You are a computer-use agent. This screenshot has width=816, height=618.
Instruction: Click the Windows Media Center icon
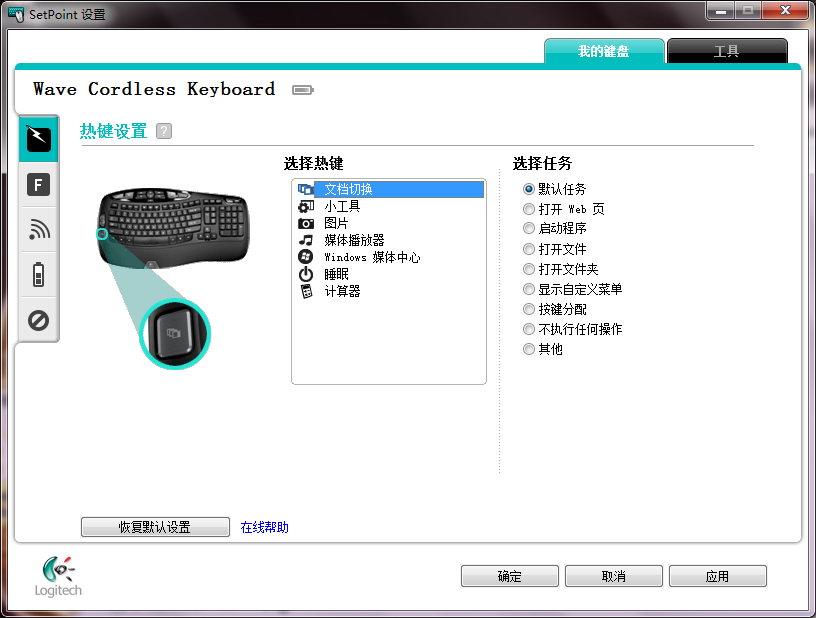coord(305,257)
